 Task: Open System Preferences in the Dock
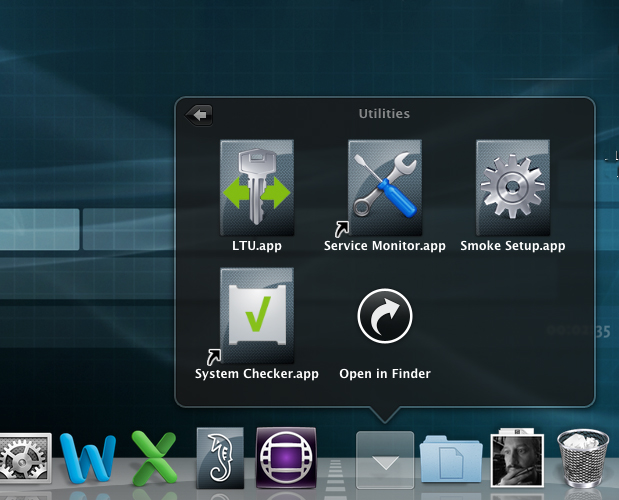point(25,459)
